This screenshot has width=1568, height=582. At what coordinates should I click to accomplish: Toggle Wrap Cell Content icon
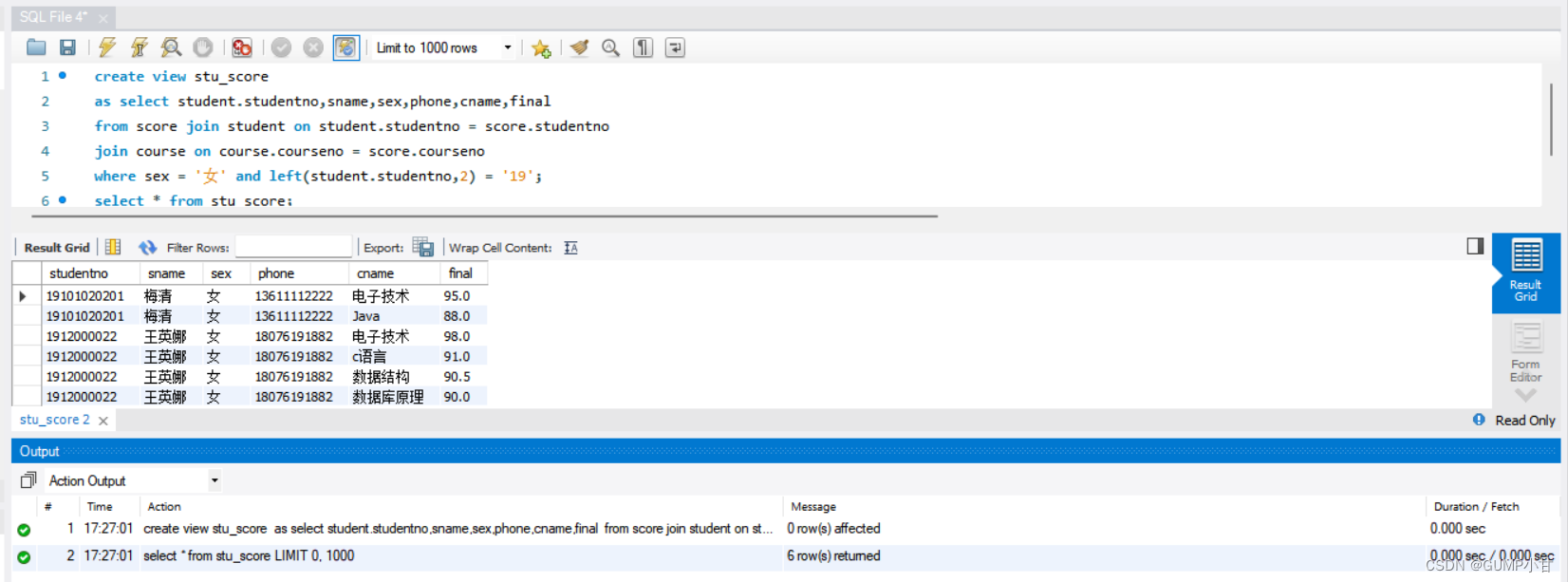(570, 247)
